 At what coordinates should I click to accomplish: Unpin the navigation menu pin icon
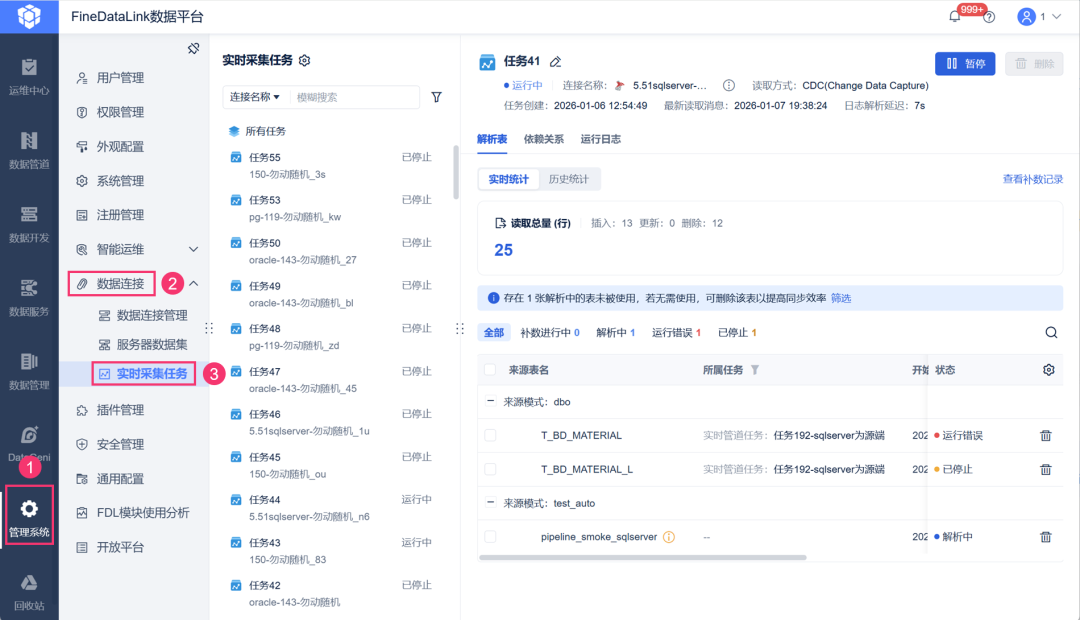pos(194,48)
